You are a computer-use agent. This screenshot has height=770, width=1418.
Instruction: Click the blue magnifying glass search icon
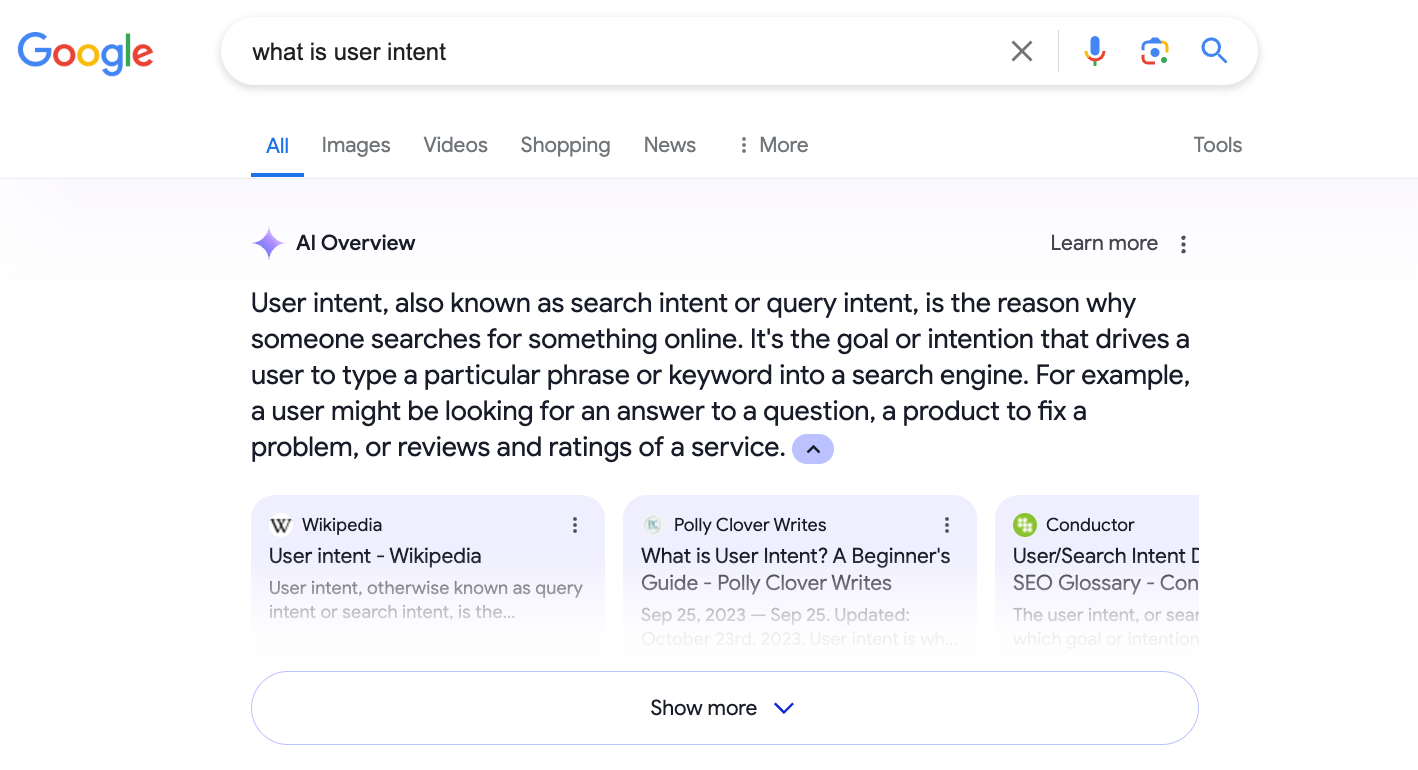[1214, 51]
